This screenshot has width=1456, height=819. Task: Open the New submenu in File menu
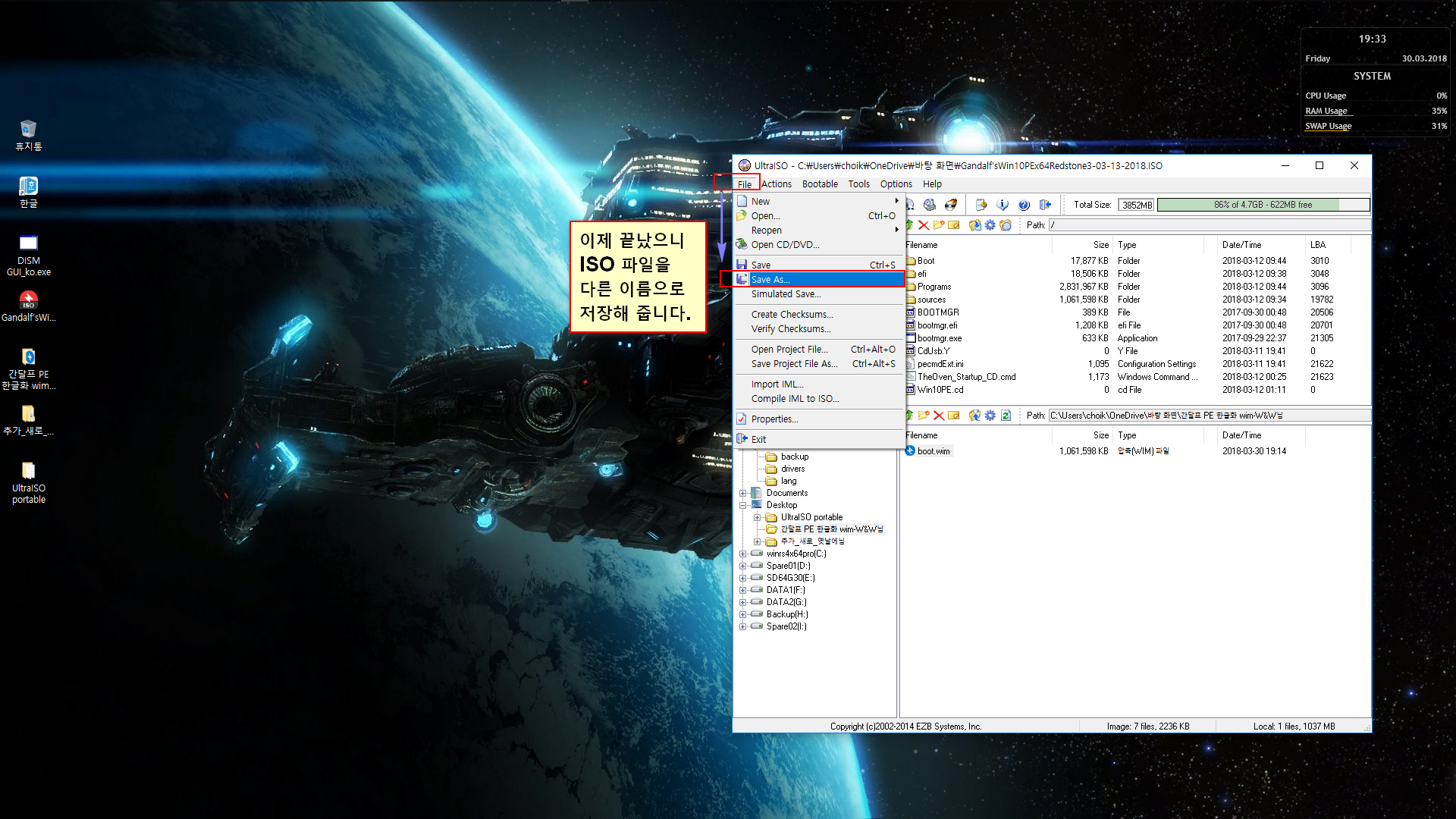click(819, 202)
